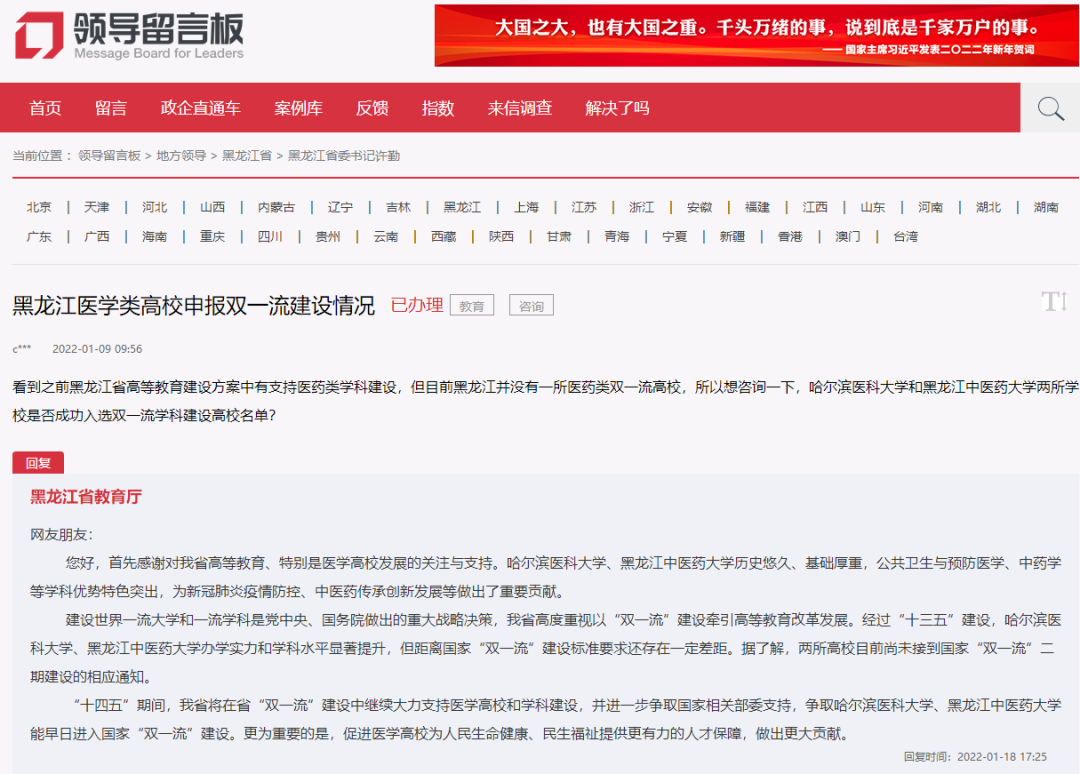Select 福建 in the province list
This screenshot has height=774, width=1080.
point(757,207)
